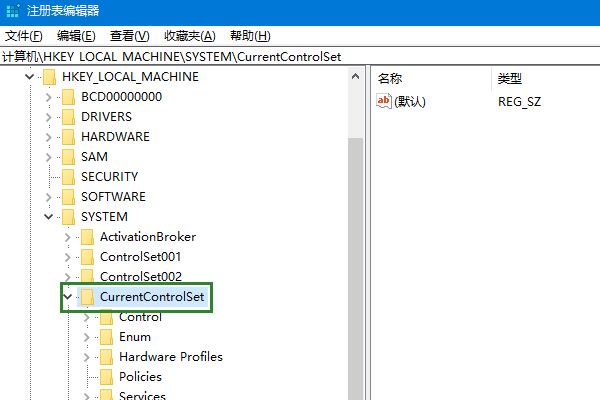The image size is (600, 400).
Task: Click the tree pane vertical scrollbar thumb
Action: 355,269
